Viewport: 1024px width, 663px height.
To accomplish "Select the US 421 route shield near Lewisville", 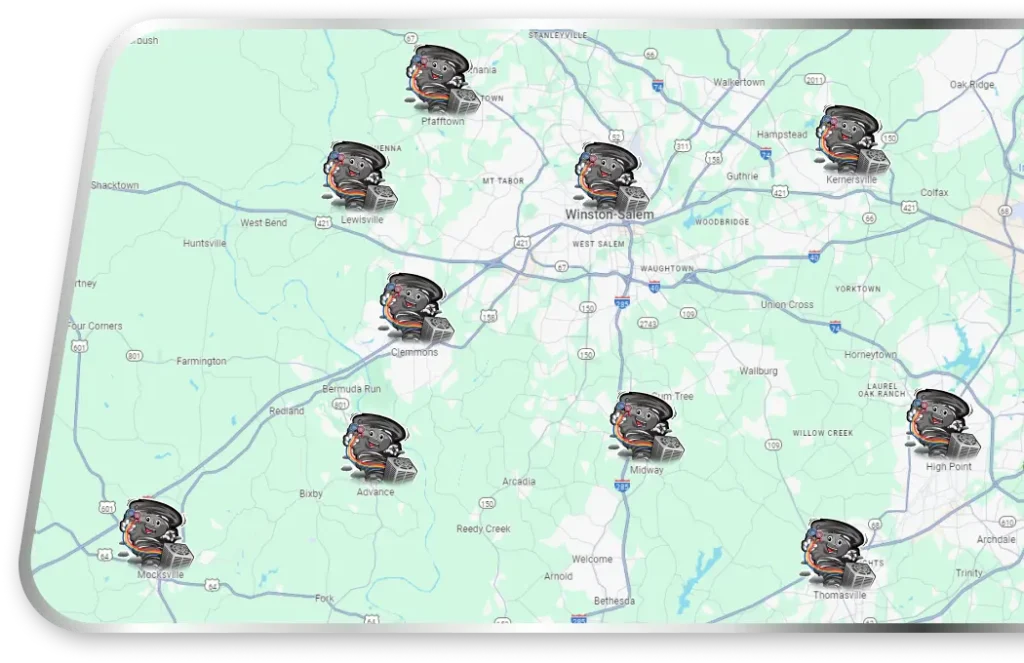I will (x=323, y=222).
